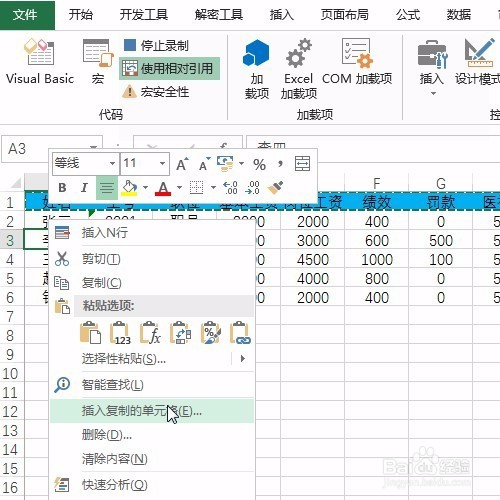Decrease font size in mini toolbar
Screen dimensions: 500x500
tap(204, 164)
